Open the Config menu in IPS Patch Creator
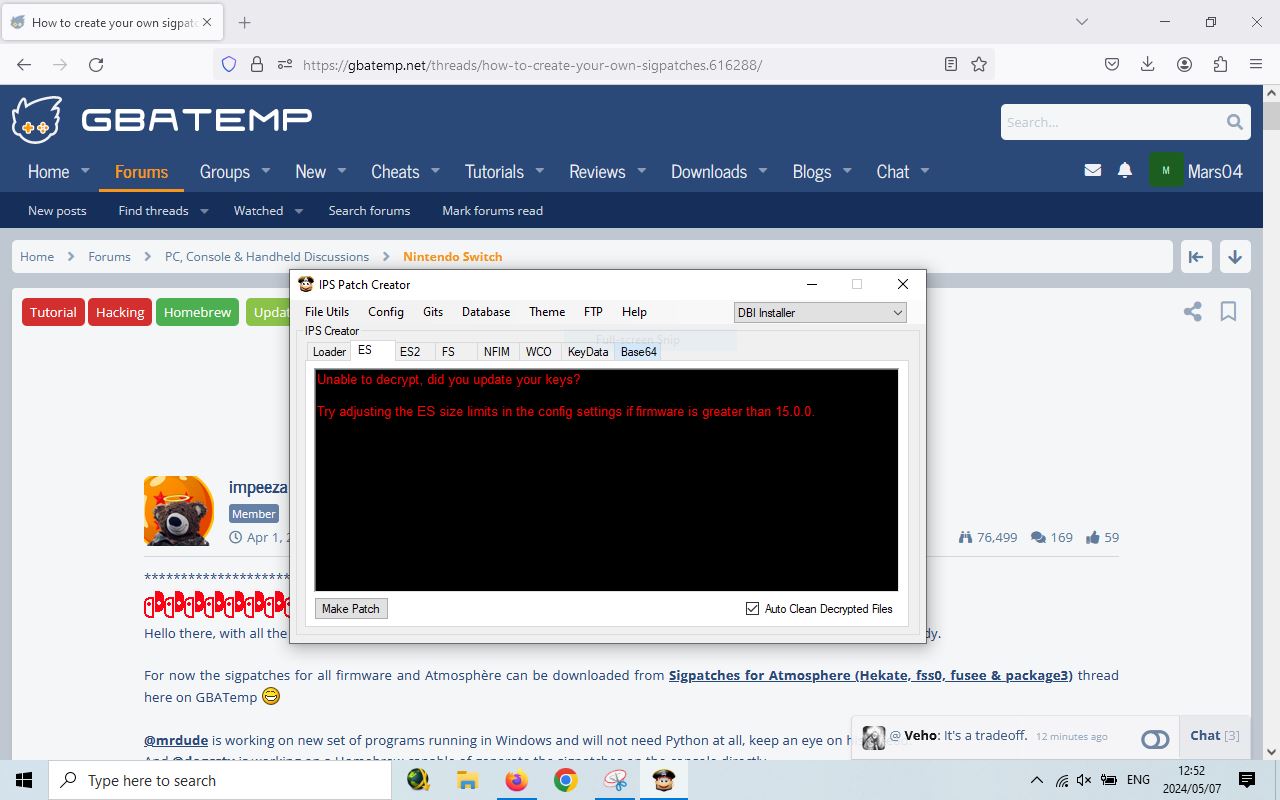Image resolution: width=1280 pixels, height=800 pixels. [386, 312]
